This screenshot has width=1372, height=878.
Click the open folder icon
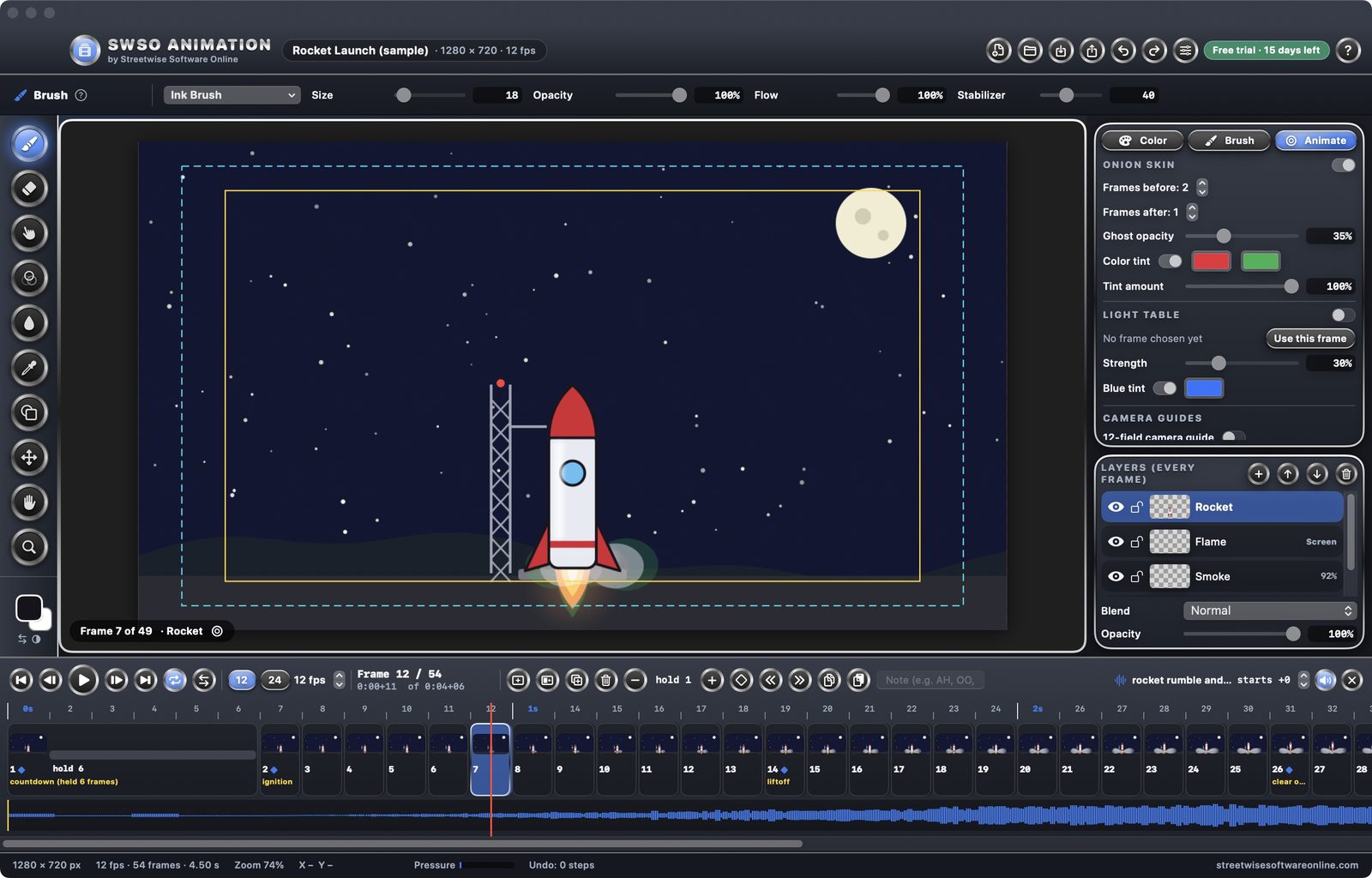1030,51
